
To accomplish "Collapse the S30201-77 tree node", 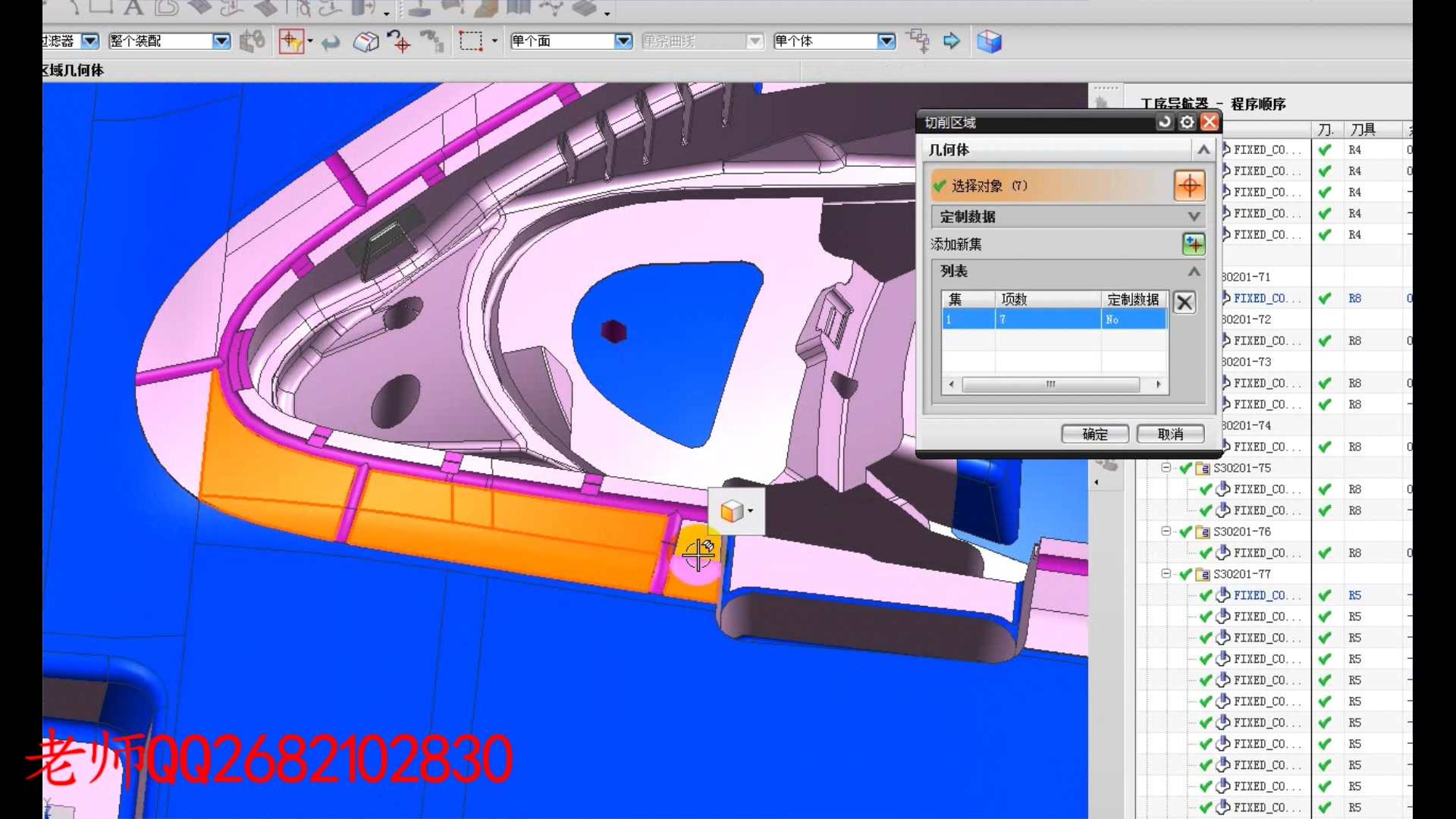I will point(1166,574).
